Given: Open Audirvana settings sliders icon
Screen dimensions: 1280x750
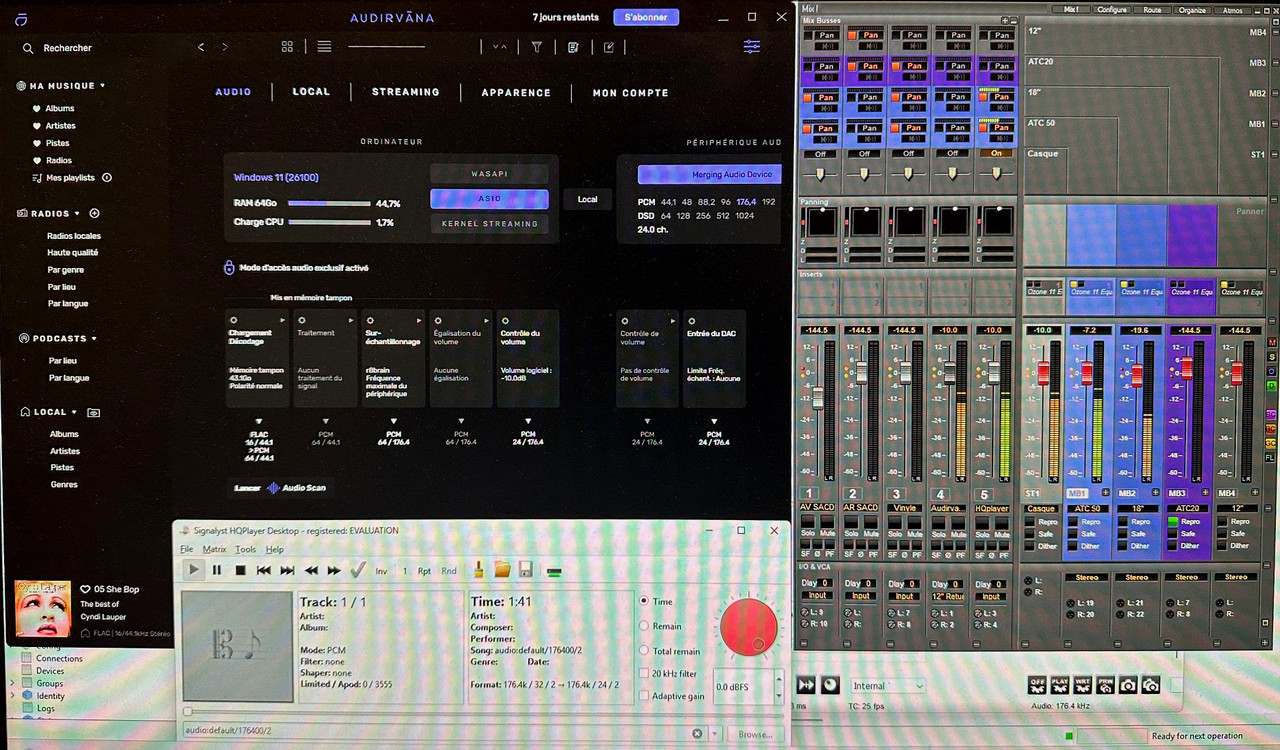Looking at the screenshot, I should pyautogui.click(x=752, y=46).
